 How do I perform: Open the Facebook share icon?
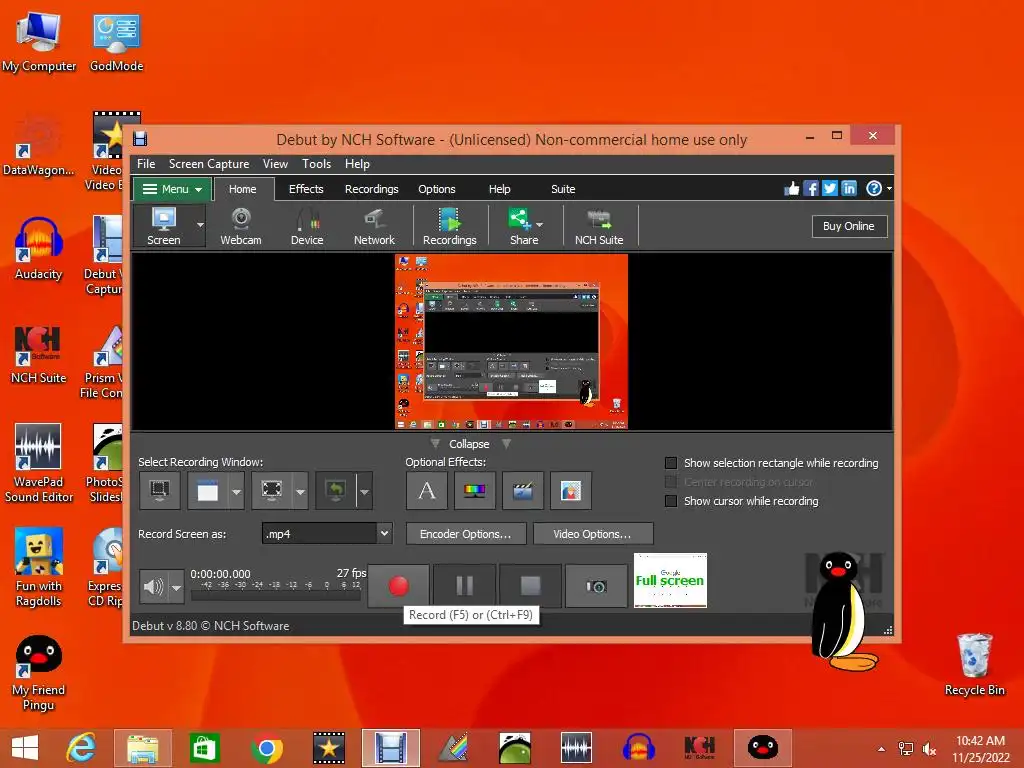click(x=810, y=189)
